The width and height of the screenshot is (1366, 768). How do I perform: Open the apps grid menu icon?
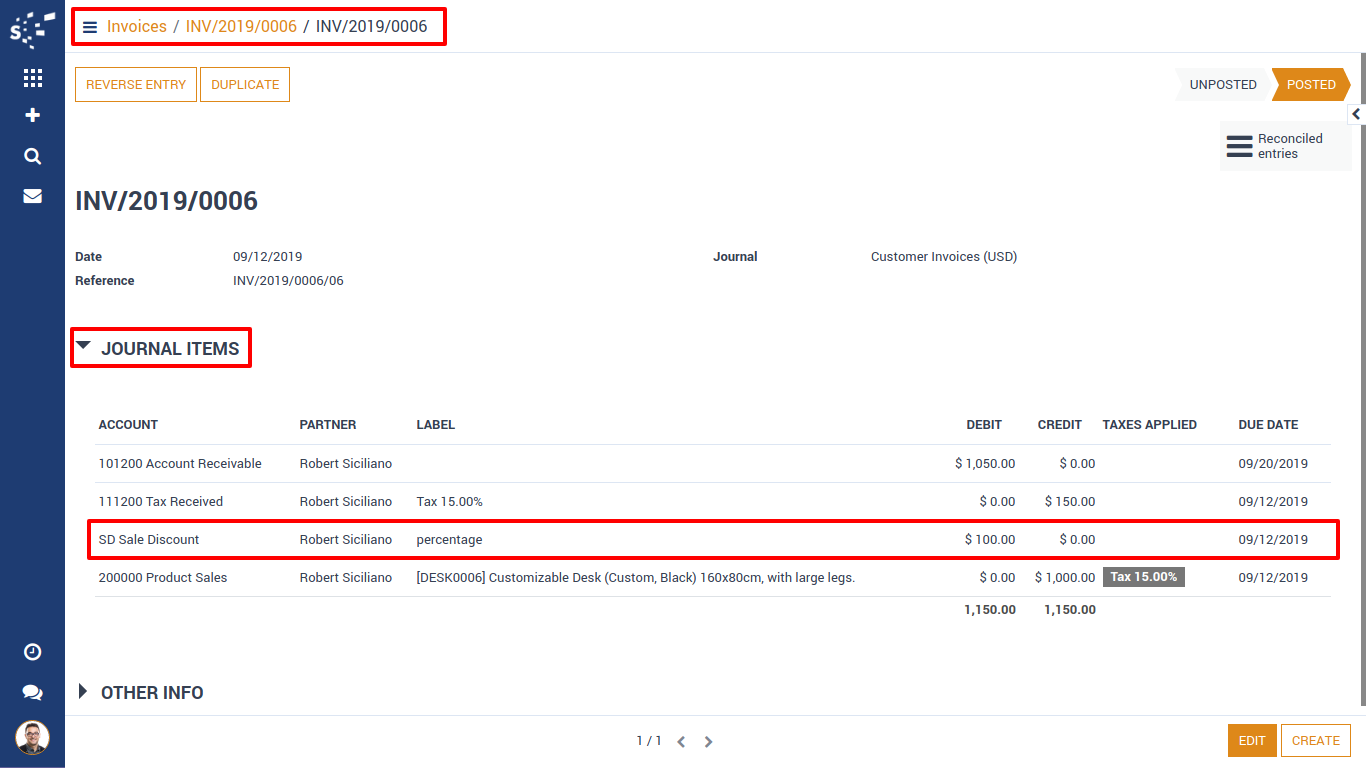[32, 78]
